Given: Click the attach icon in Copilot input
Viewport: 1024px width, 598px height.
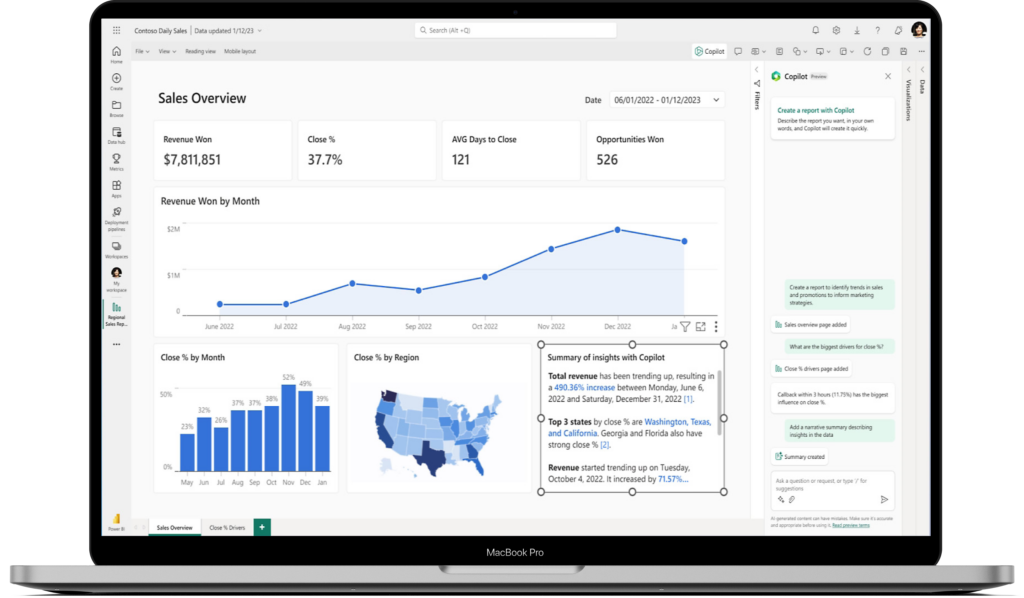Looking at the screenshot, I should [792, 499].
